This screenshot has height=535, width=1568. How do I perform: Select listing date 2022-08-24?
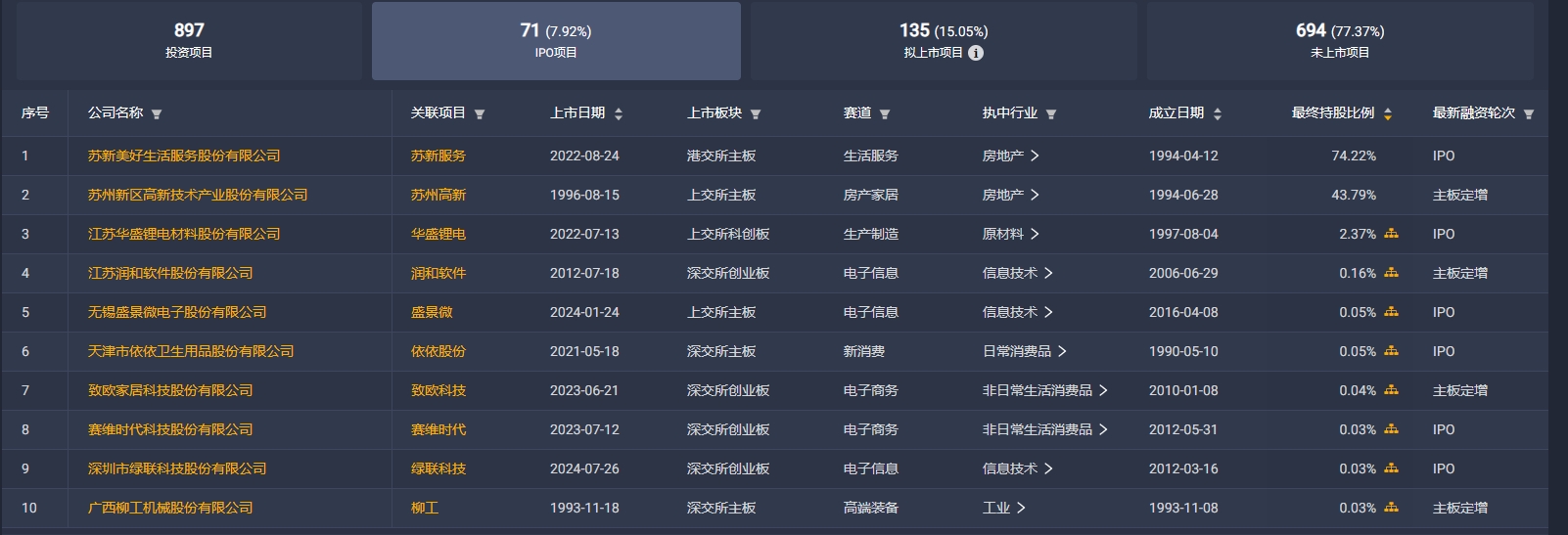click(584, 156)
